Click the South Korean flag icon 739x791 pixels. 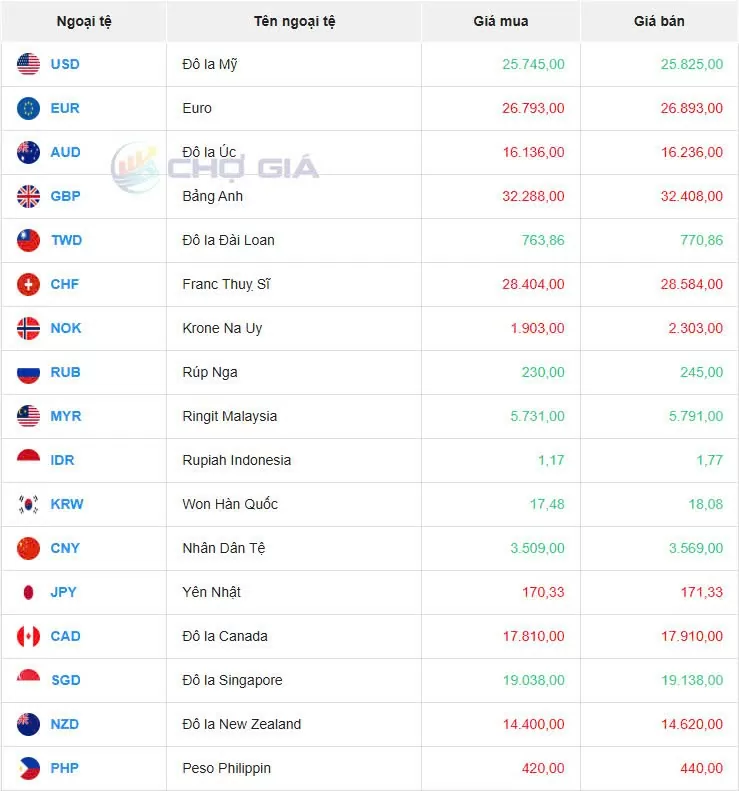tap(28, 504)
